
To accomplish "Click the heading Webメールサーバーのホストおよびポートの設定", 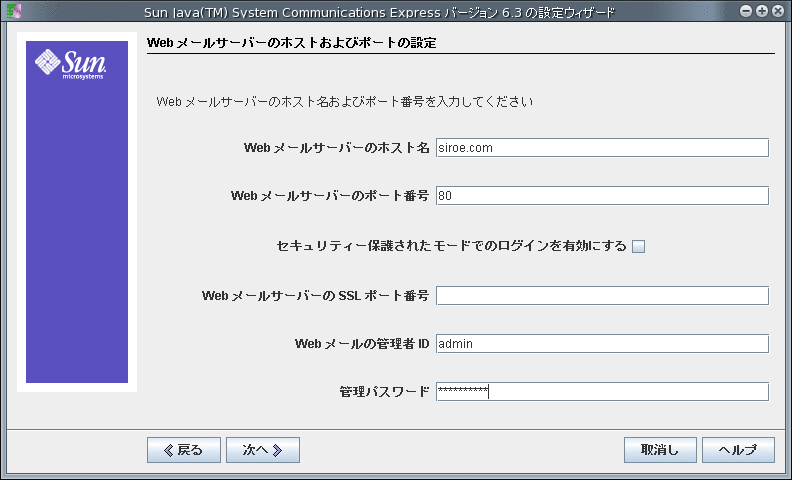I will [291, 43].
